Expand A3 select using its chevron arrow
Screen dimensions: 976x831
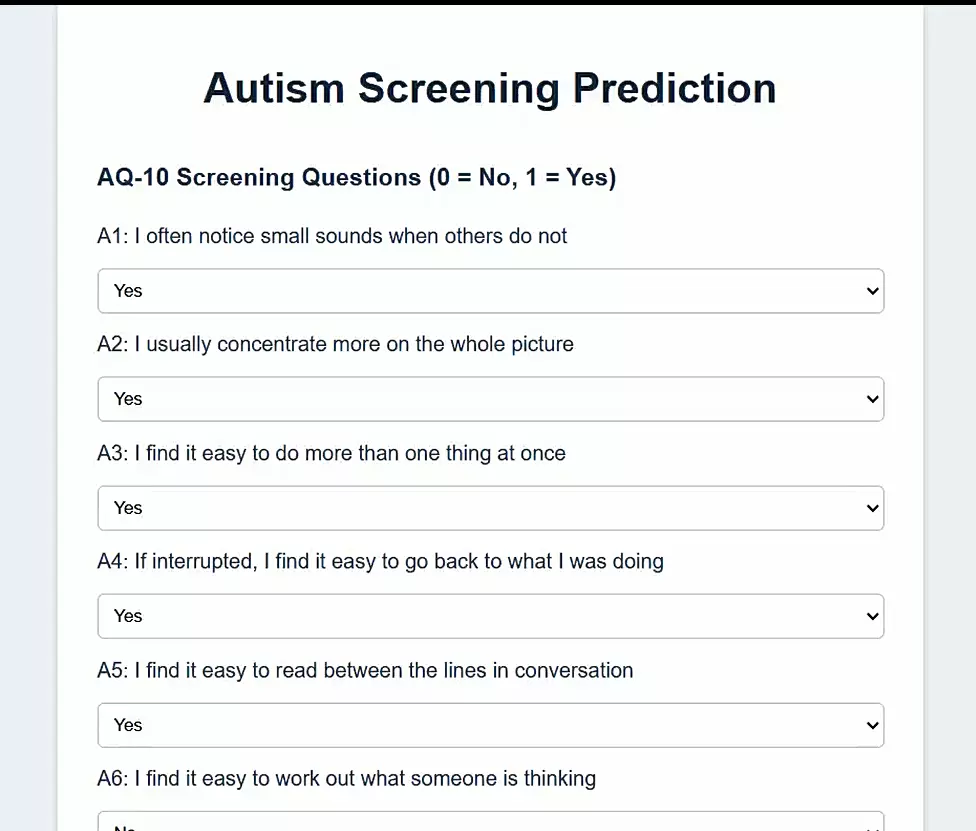pyautogui.click(x=872, y=508)
